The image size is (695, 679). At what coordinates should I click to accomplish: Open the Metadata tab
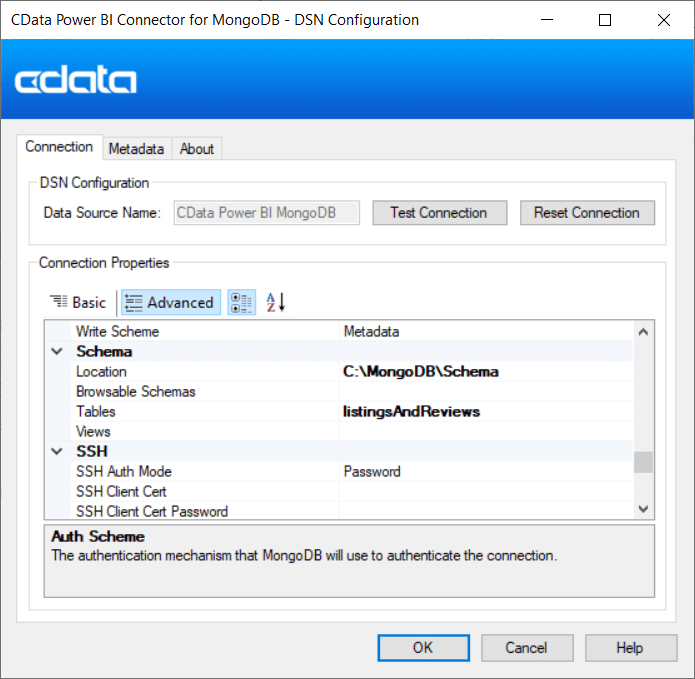136,149
